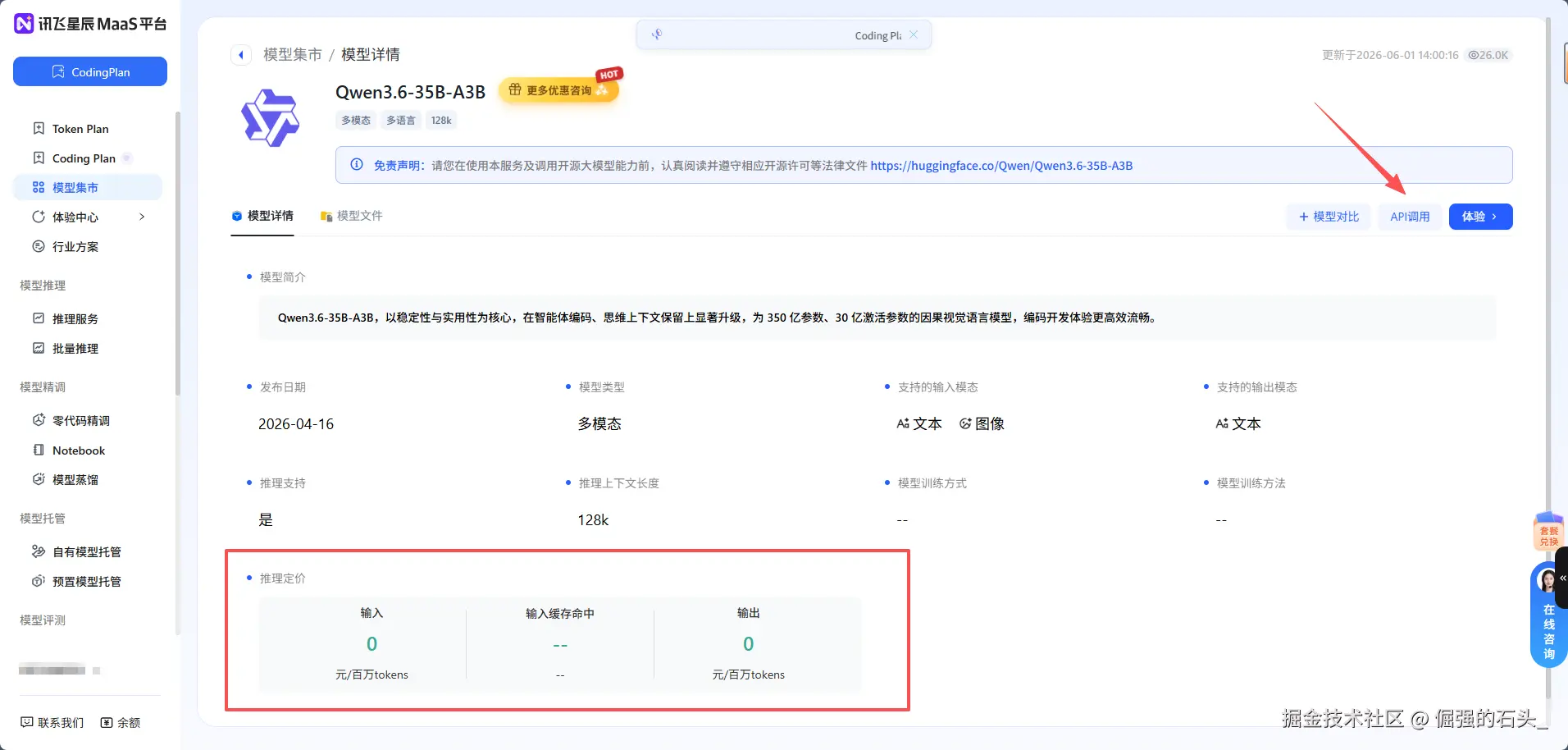Close the floating Coding Plan tab
This screenshot has height=750, width=1568.
(x=914, y=34)
